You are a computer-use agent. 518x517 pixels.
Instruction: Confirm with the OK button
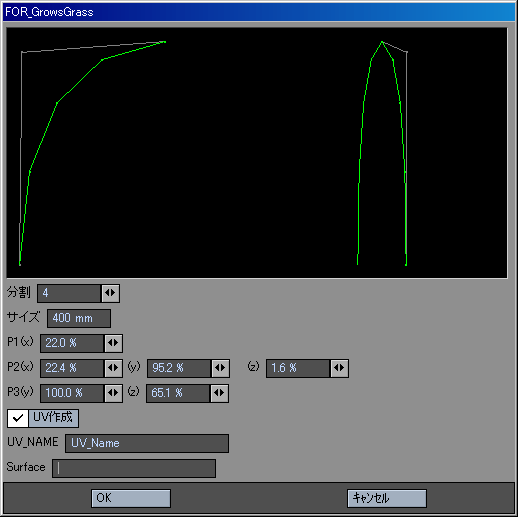tap(131, 498)
